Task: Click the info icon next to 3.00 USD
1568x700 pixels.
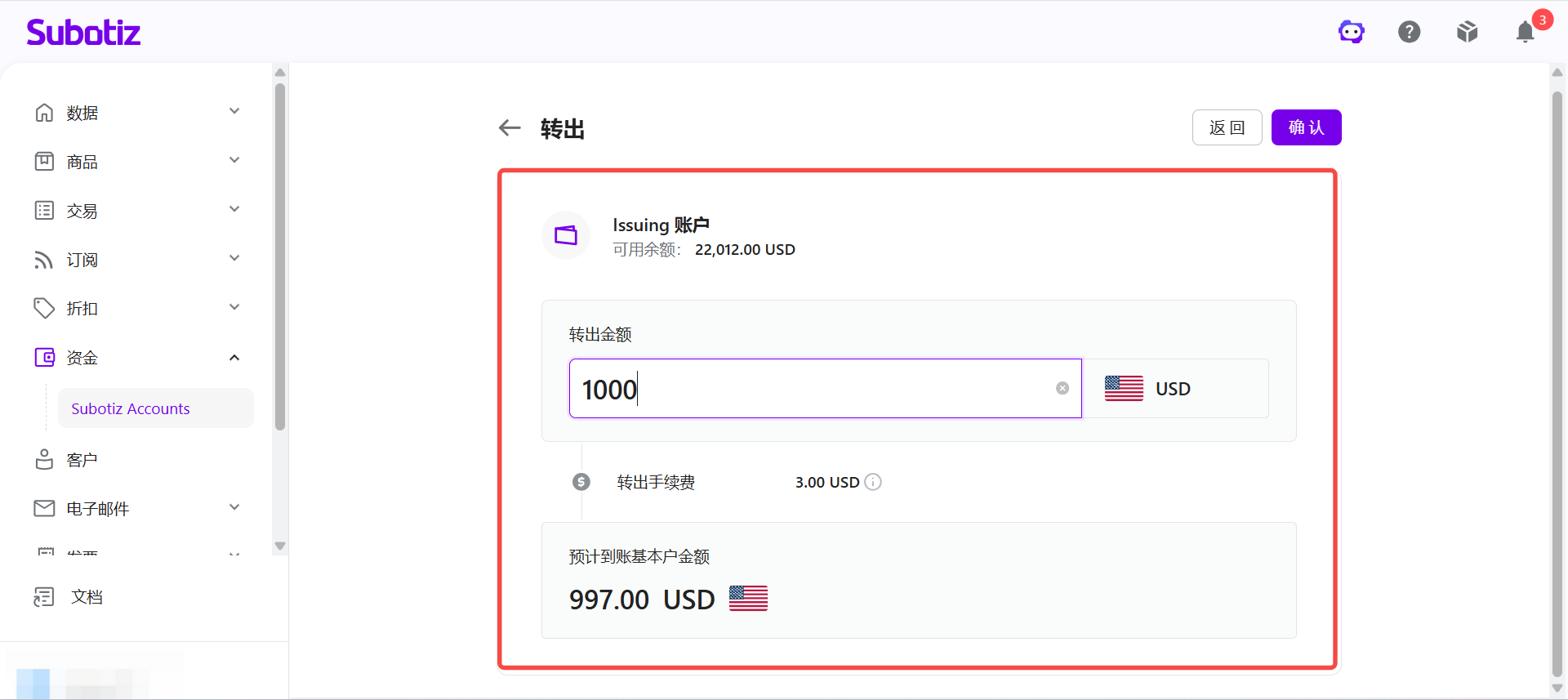Action: pos(873,482)
